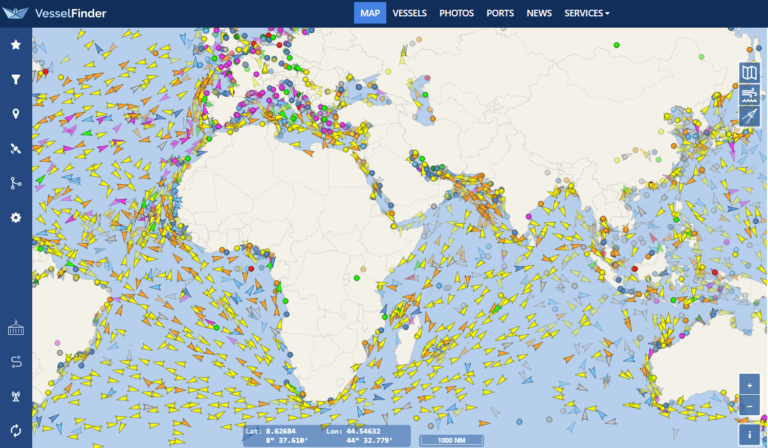The width and height of the screenshot is (768, 448).
Task: Click the container ship icon in sidebar
Action: 15,327
